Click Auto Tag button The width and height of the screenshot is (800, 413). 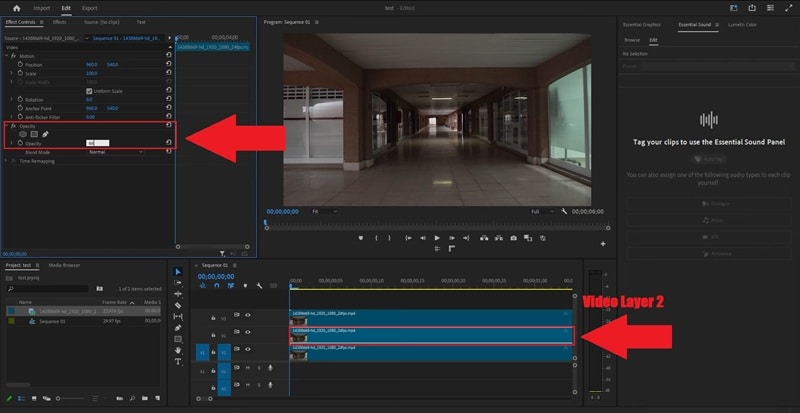tap(709, 159)
